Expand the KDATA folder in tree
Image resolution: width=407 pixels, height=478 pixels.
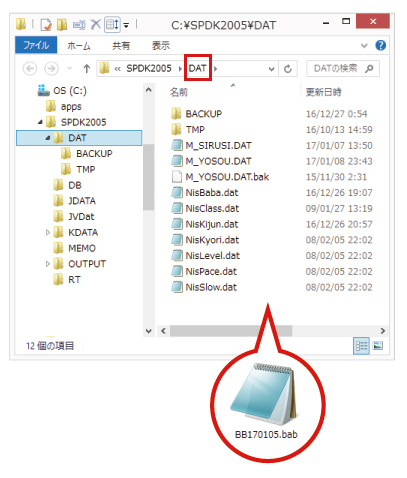point(48,232)
